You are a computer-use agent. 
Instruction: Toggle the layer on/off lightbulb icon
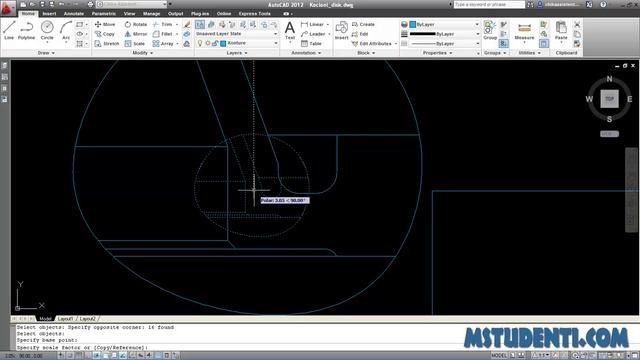coord(200,43)
